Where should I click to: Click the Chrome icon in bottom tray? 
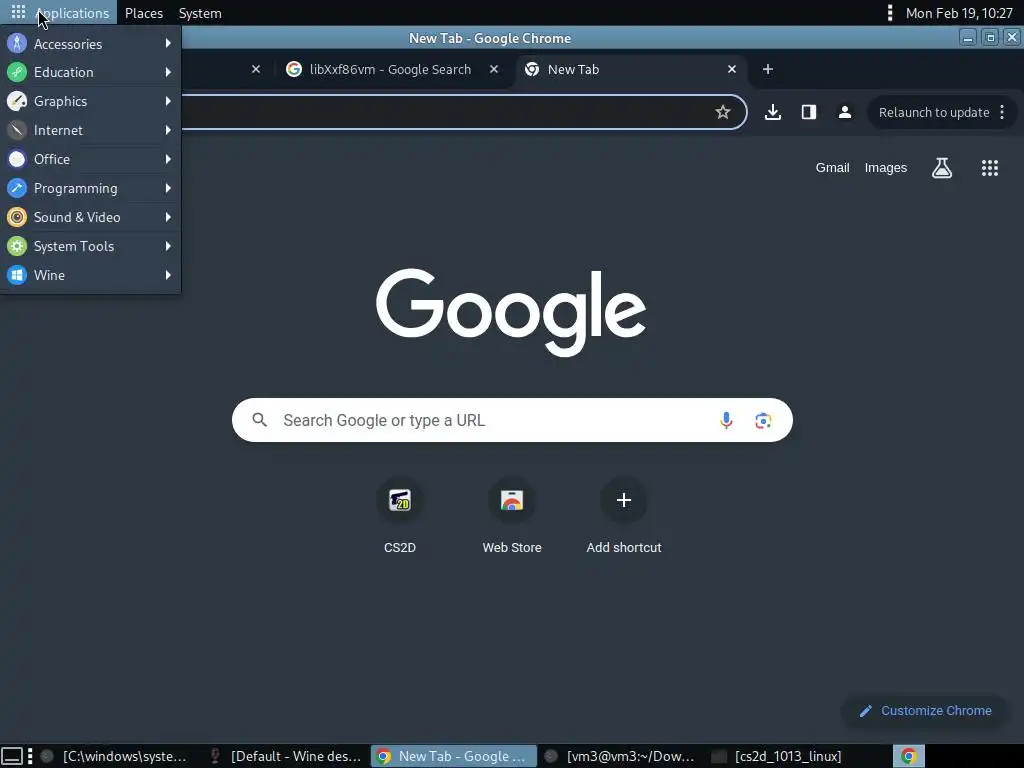tap(908, 756)
